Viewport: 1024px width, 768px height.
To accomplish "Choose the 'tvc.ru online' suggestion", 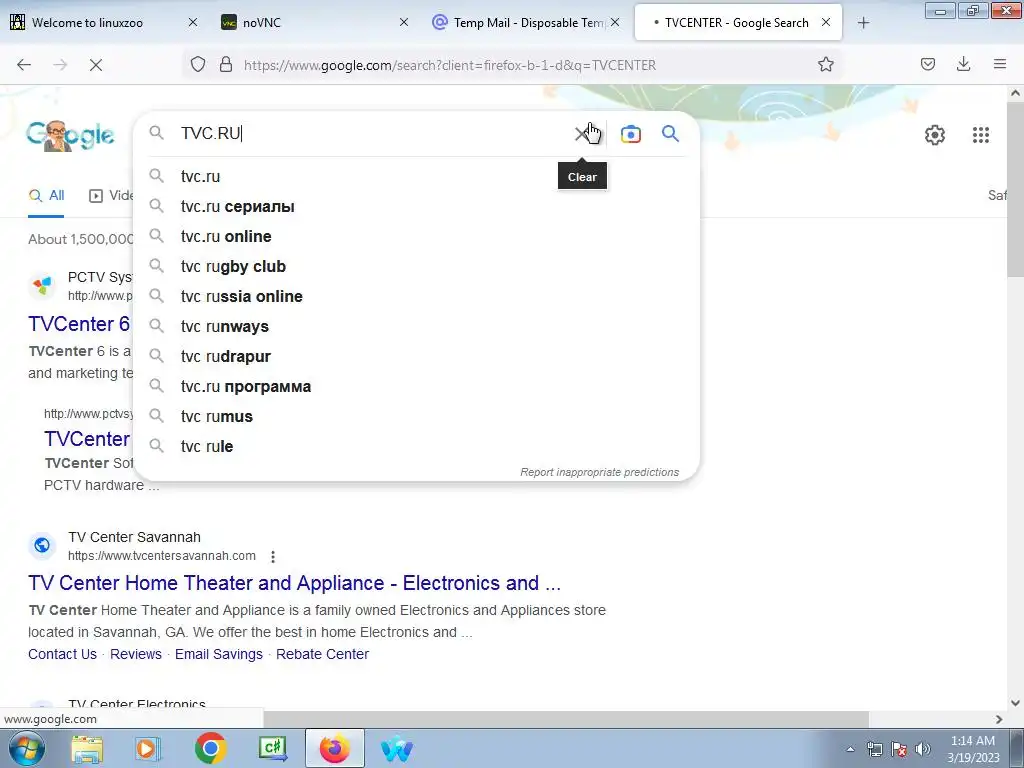I will click(416, 236).
